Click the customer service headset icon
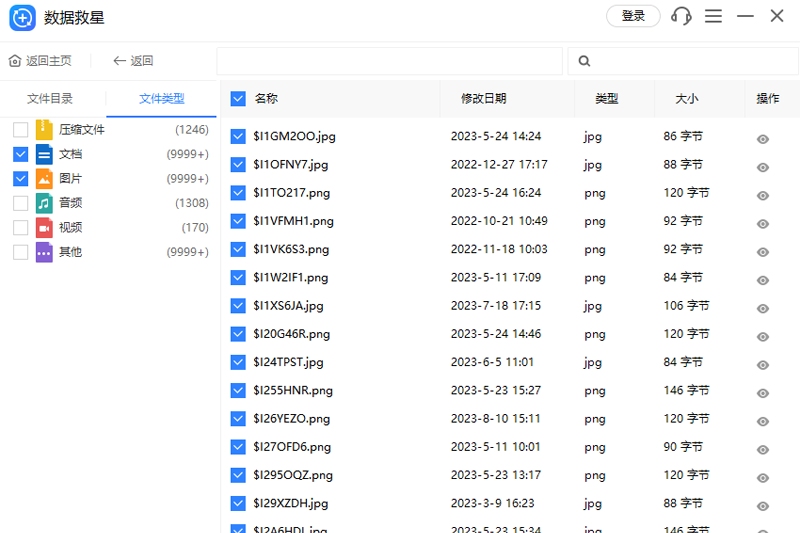 tap(682, 16)
